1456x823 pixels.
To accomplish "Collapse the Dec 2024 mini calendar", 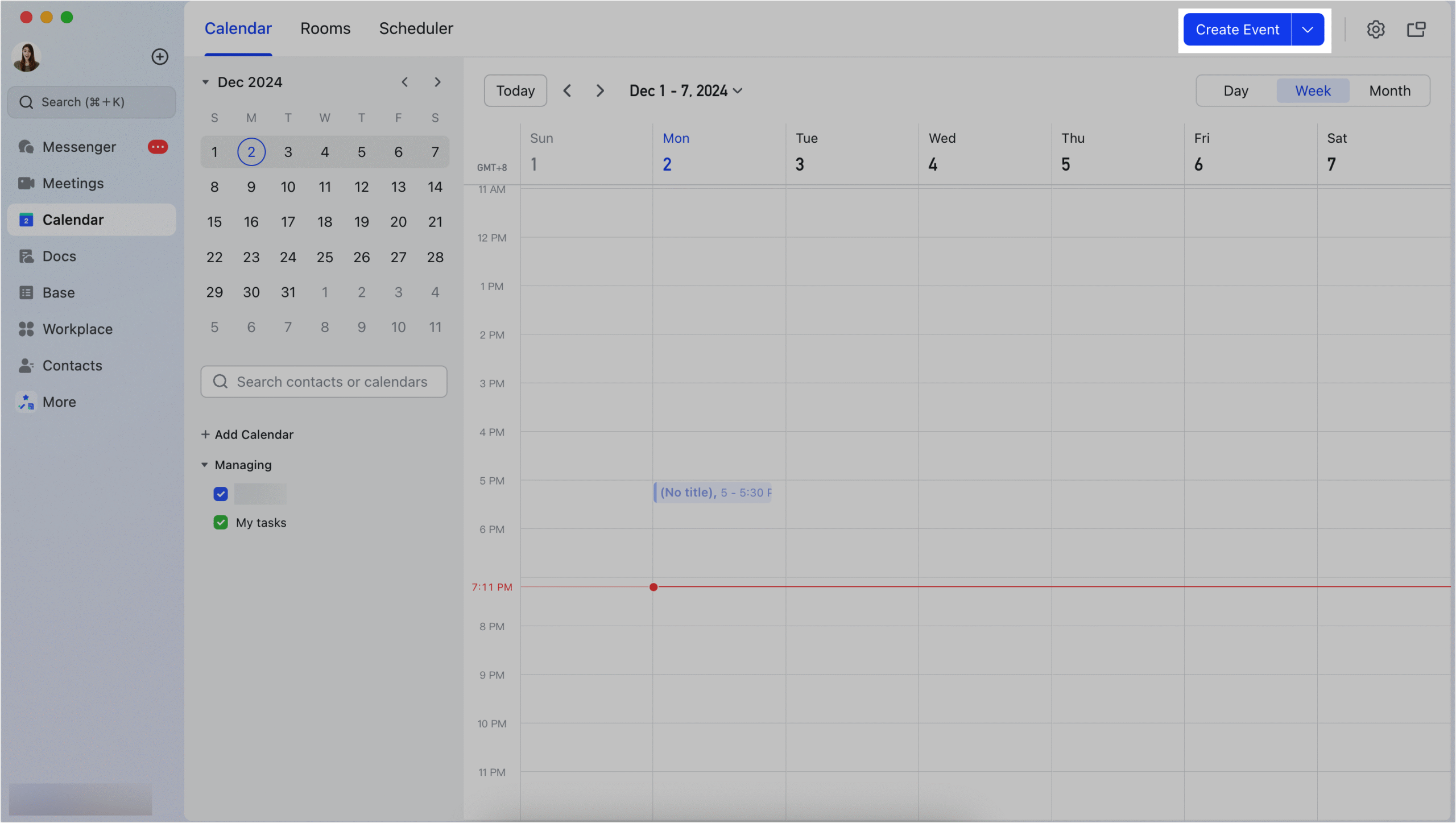I will pyautogui.click(x=205, y=82).
